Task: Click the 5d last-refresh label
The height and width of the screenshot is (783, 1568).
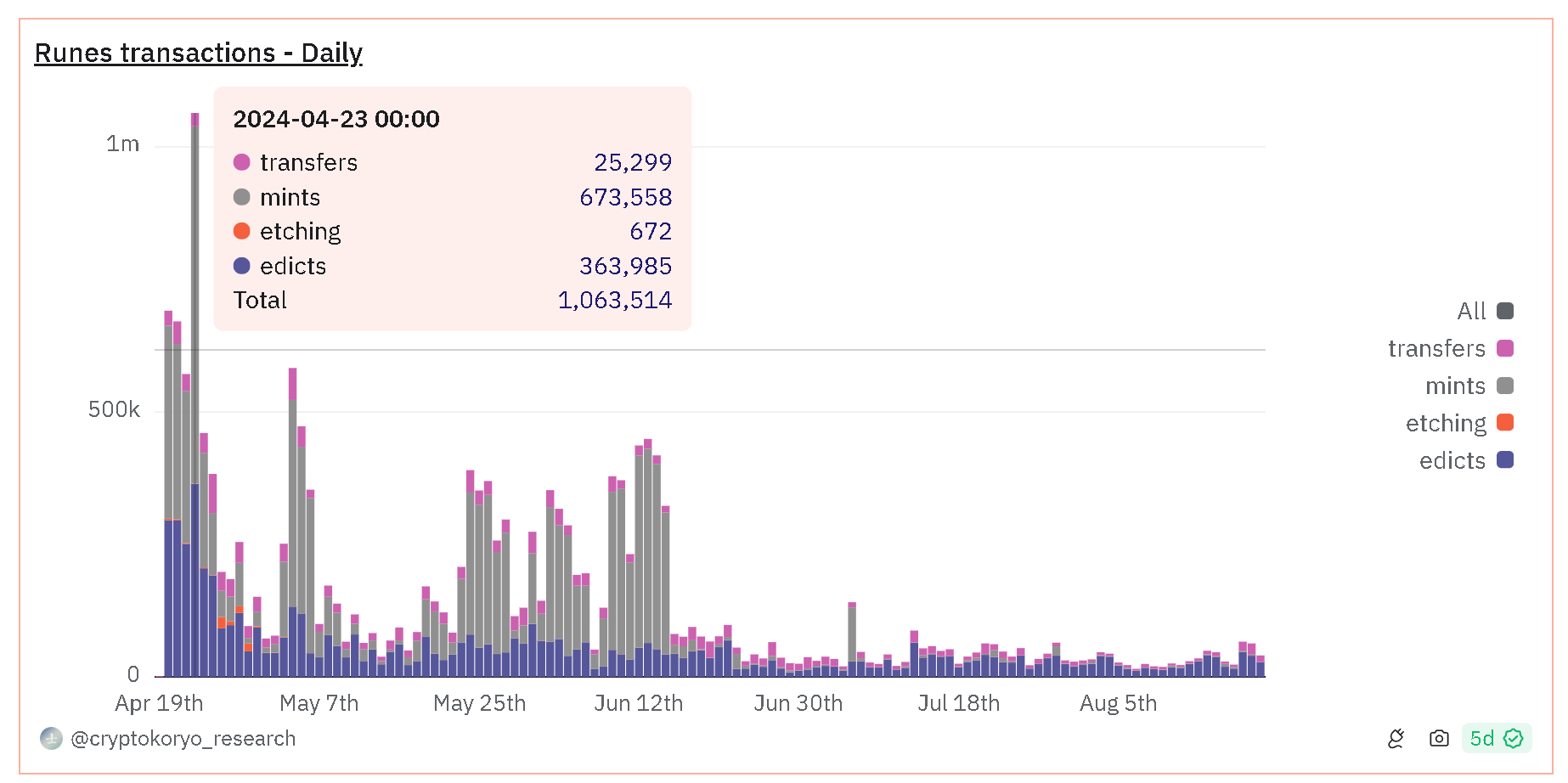Action: (1481, 739)
